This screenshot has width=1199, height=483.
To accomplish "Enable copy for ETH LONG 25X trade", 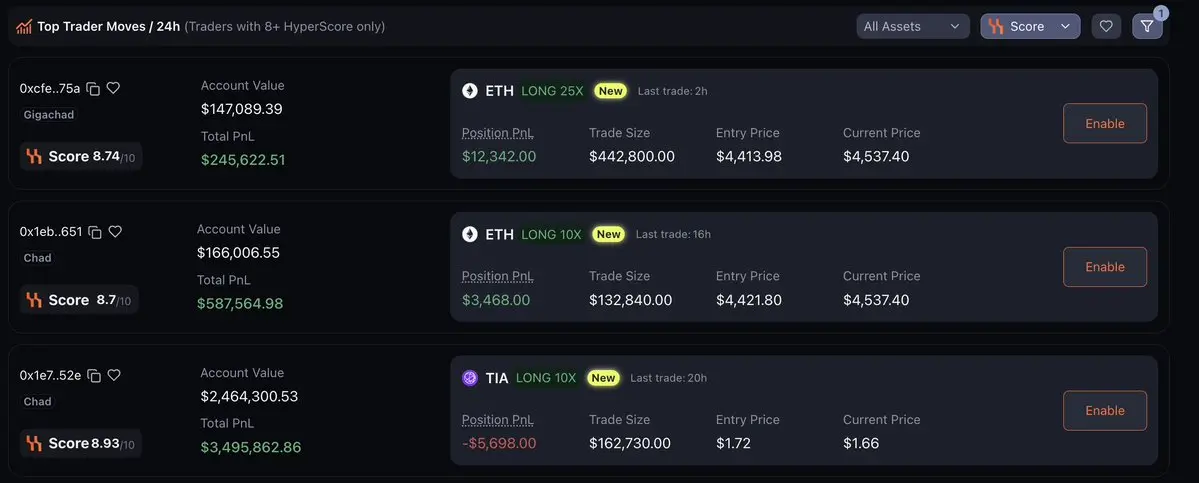I will tap(1105, 123).
